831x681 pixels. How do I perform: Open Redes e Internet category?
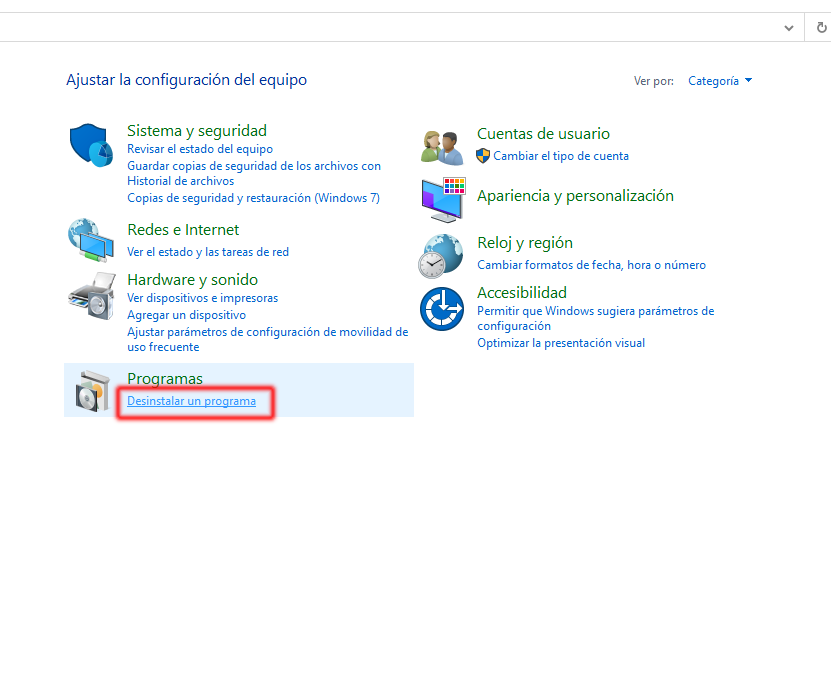[183, 229]
